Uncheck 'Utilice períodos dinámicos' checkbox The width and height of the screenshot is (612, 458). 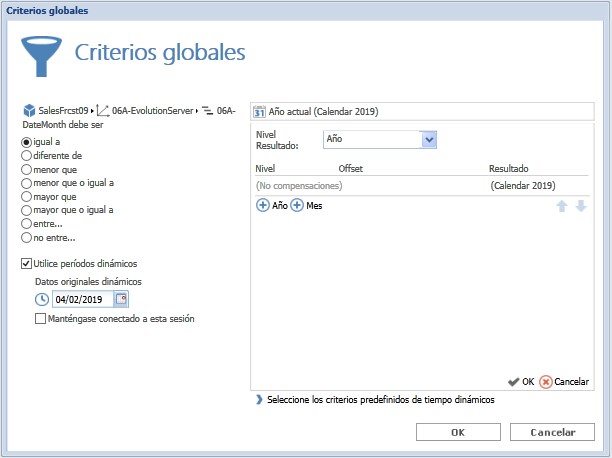click(26, 264)
